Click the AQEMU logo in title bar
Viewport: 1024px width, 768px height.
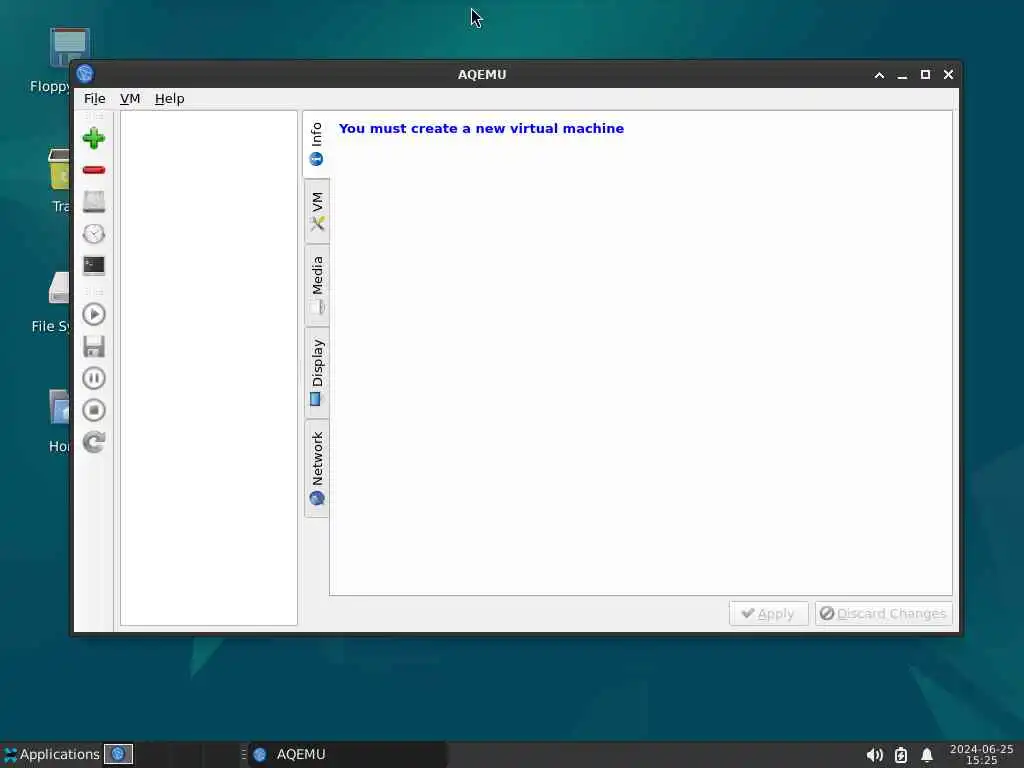(85, 74)
